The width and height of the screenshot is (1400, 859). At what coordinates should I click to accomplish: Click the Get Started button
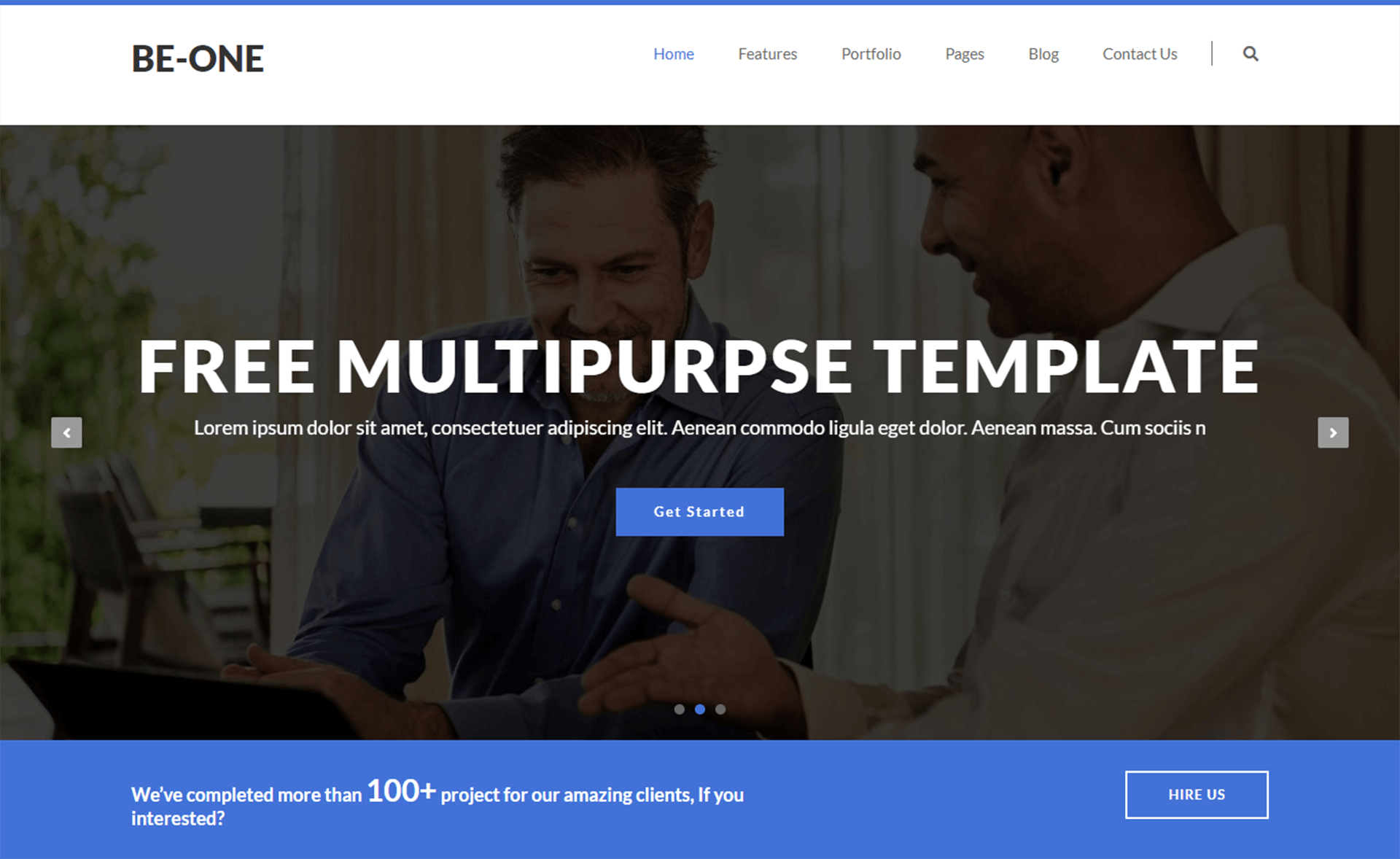700,512
